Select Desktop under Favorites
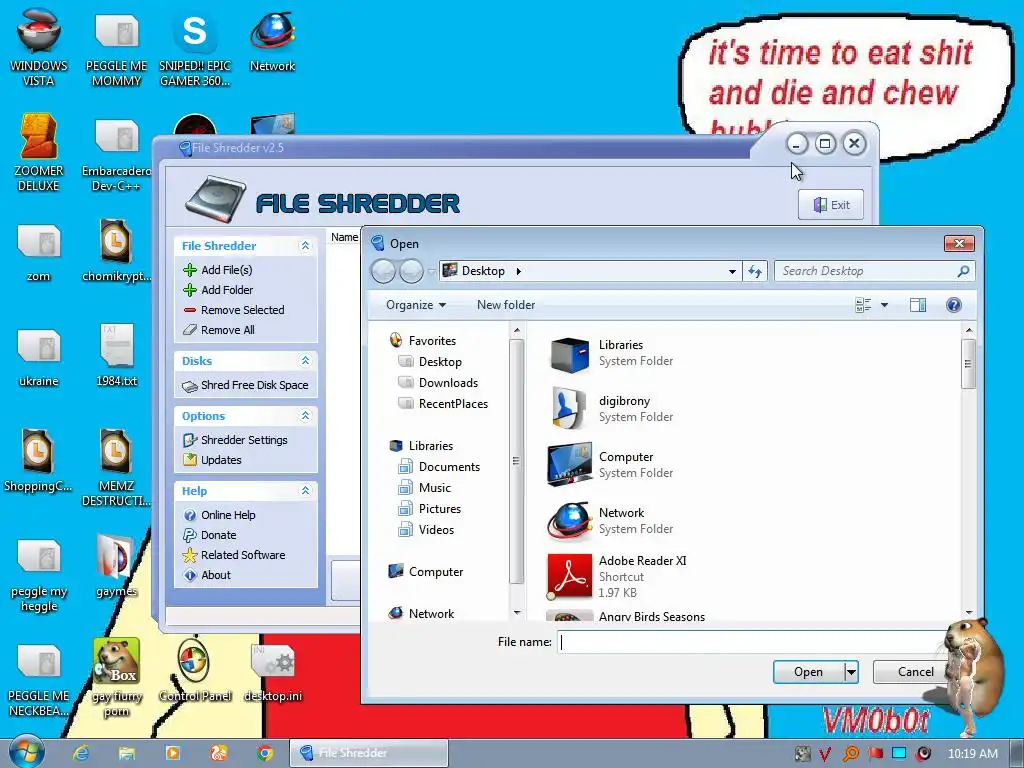The height and width of the screenshot is (768, 1024). pos(440,362)
